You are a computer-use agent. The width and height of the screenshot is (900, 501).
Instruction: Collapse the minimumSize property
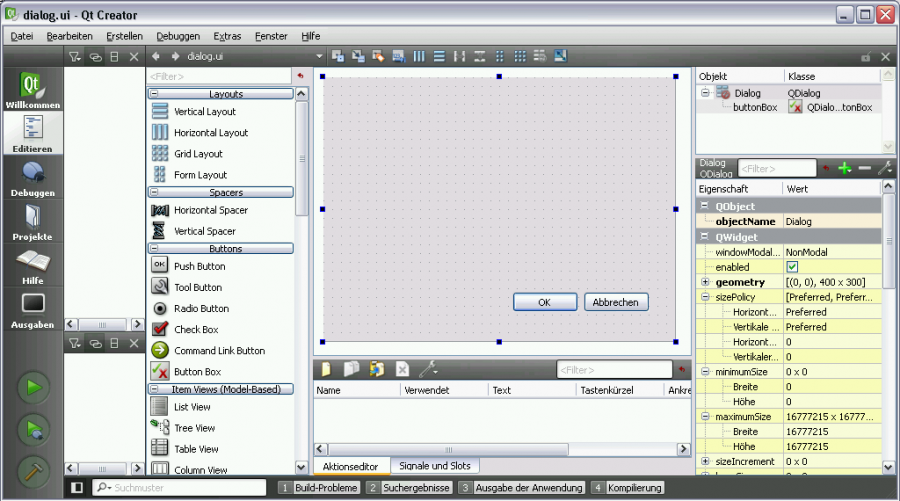point(706,372)
